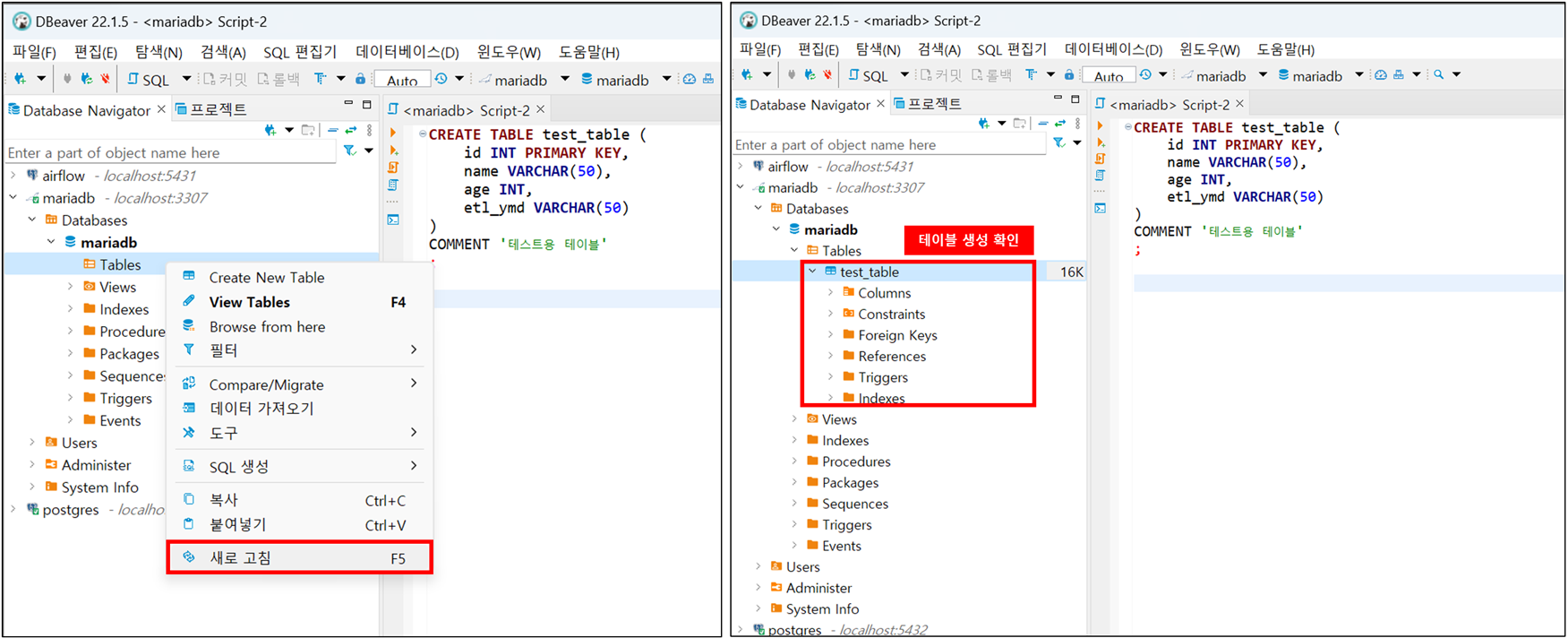
Task: Click object name filter field in the right window
Action: click(889, 144)
